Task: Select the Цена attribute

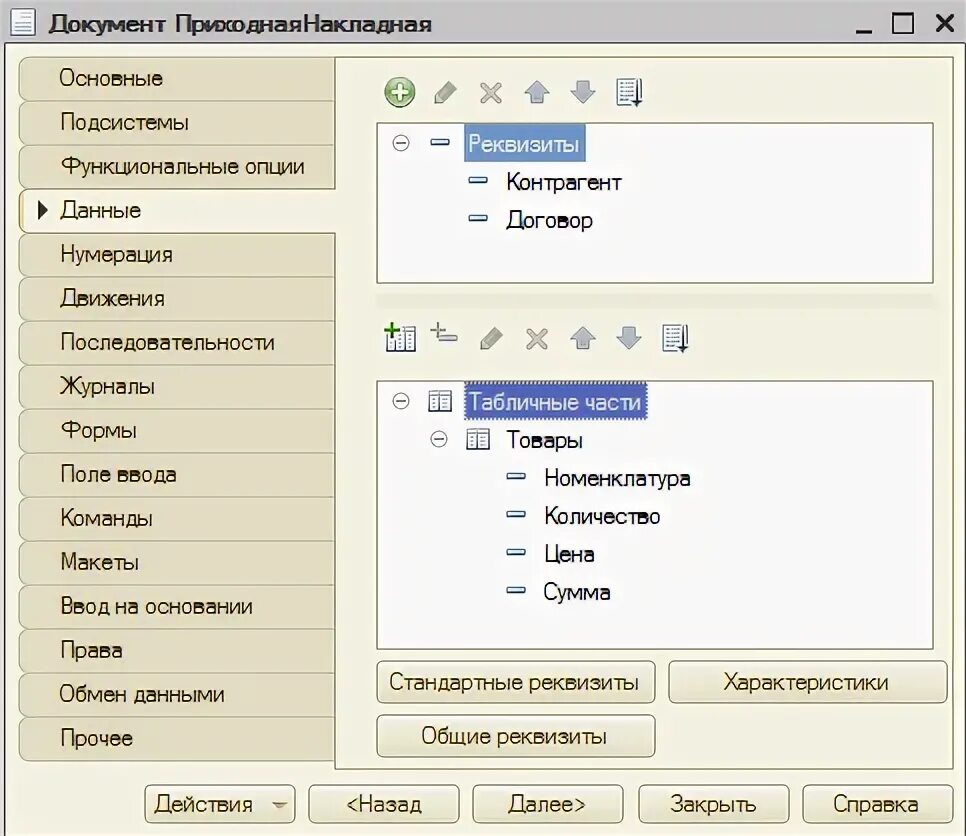Action: pyautogui.click(x=569, y=554)
